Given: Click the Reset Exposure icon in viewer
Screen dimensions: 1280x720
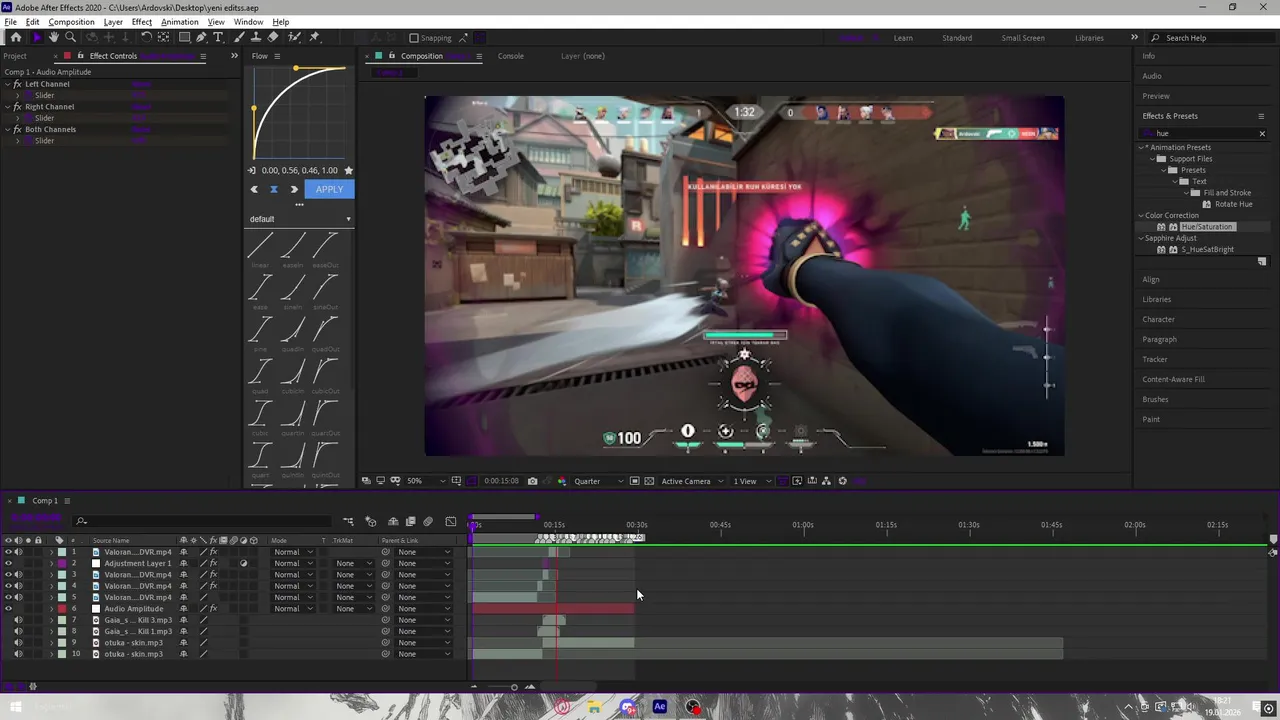Looking at the screenshot, I should pos(842,481).
